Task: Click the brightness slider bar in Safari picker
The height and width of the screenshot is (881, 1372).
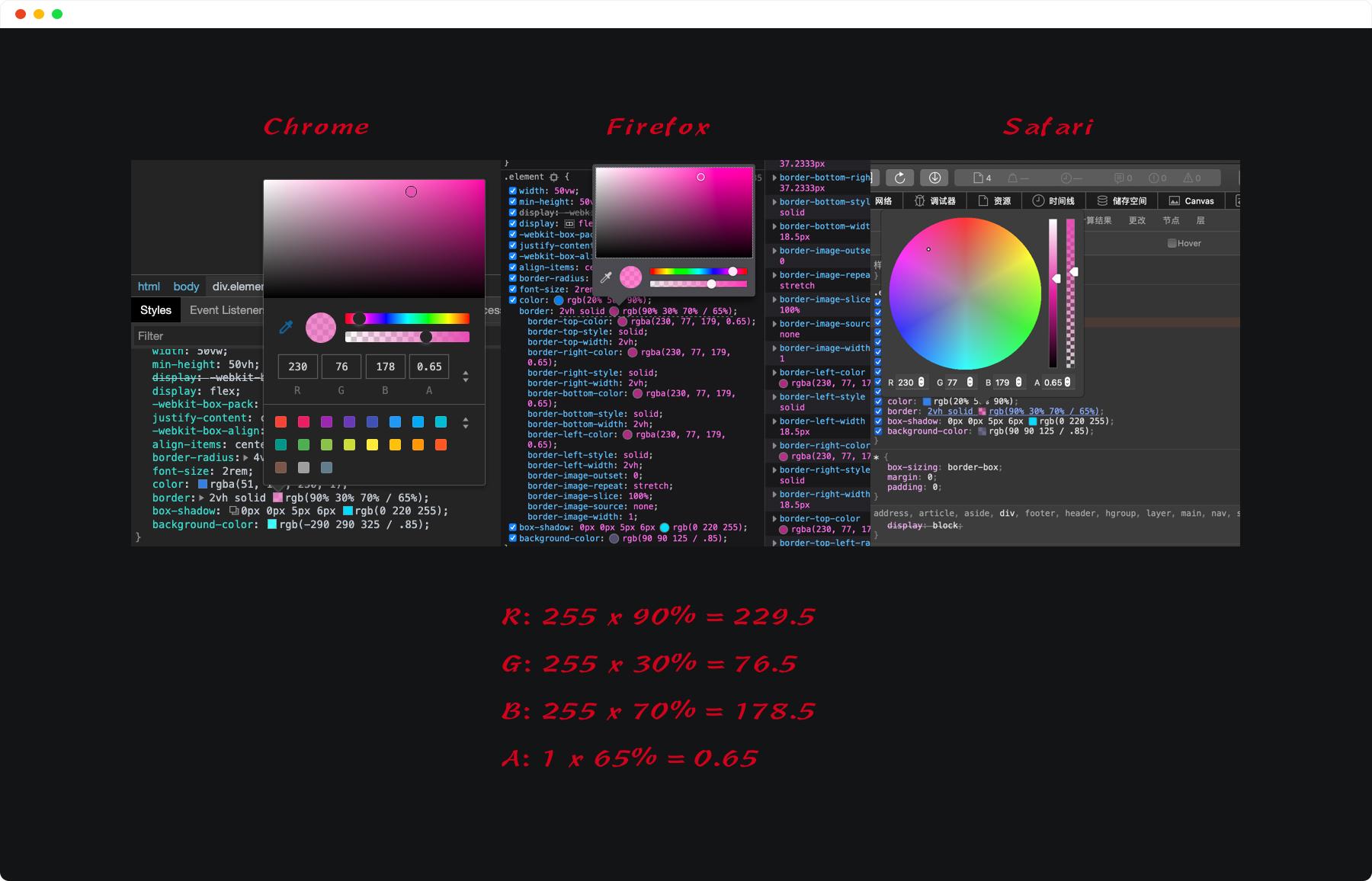Action: 1053,293
